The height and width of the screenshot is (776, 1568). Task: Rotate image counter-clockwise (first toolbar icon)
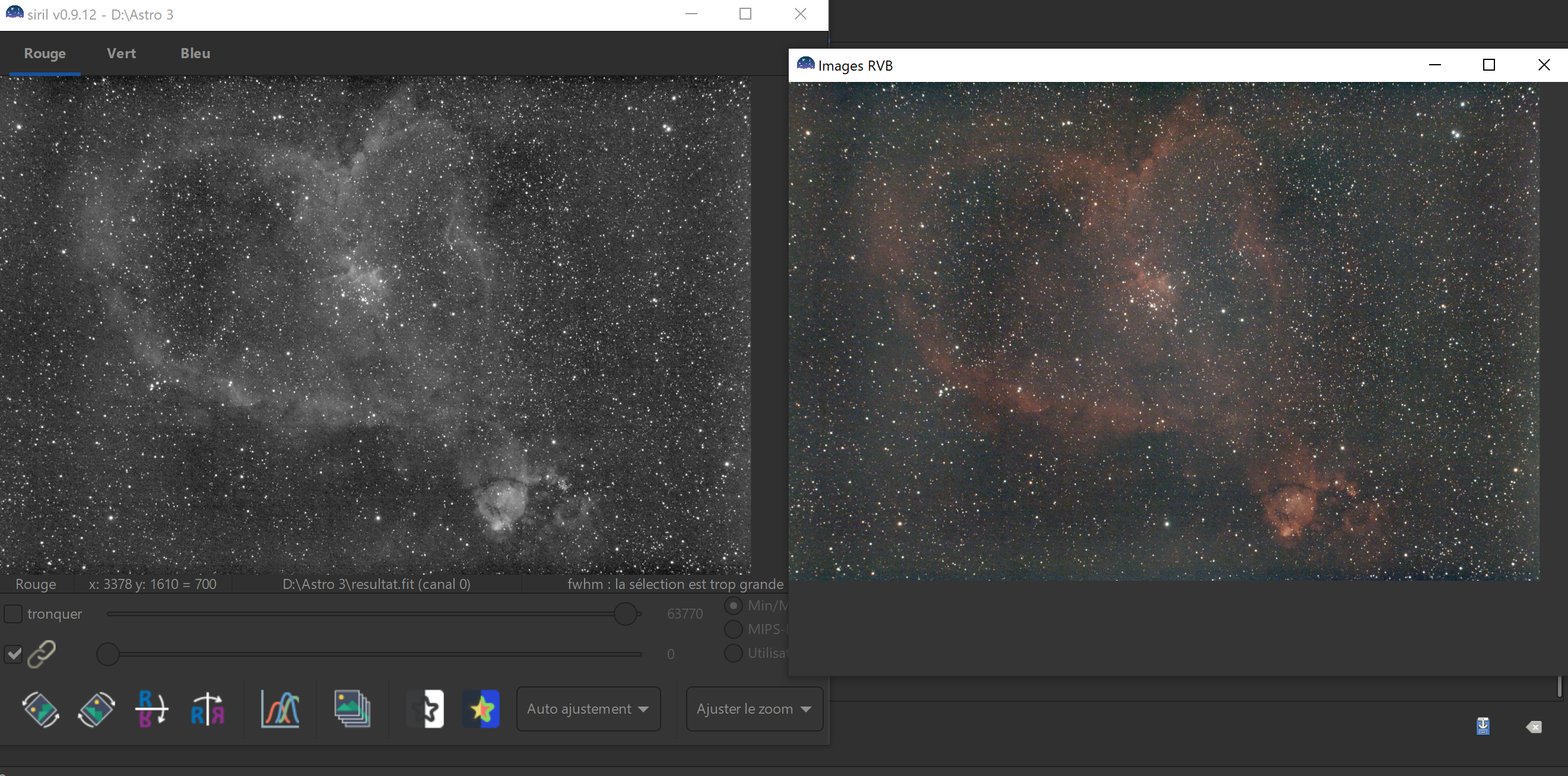click(x=41, y=709)
